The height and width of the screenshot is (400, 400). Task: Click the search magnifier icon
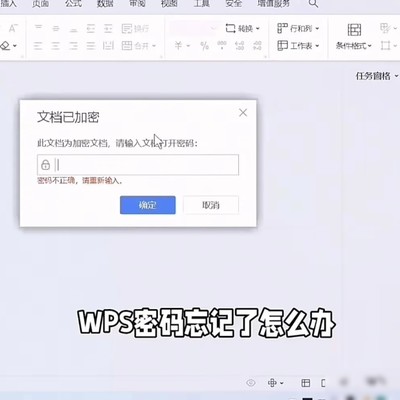313,4
